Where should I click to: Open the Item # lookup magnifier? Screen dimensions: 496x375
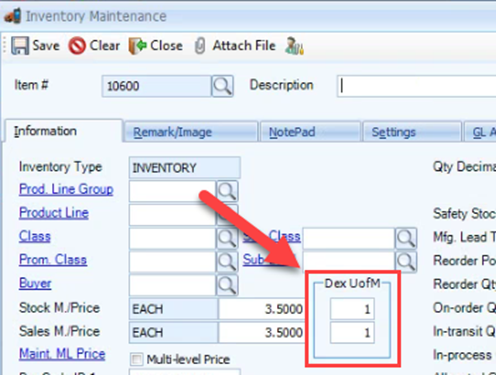pos(222,86)
